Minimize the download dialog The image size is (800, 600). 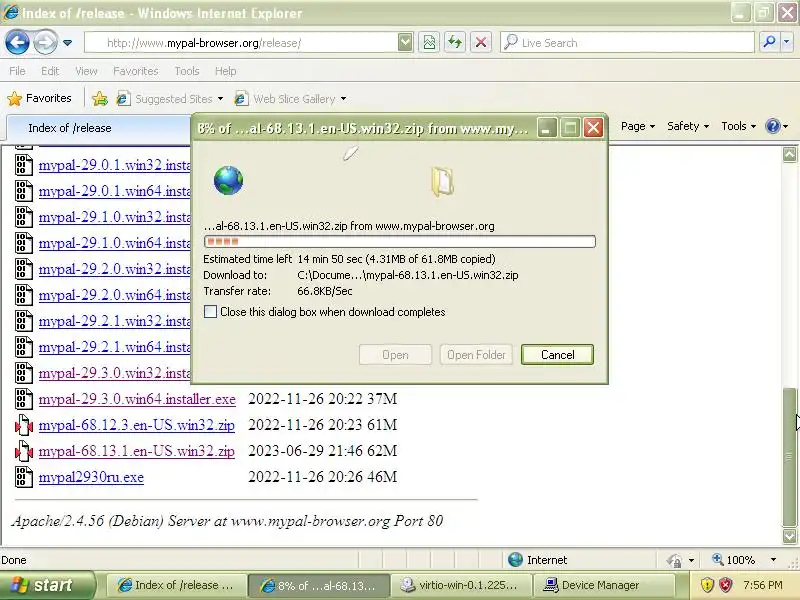[x=546, y=128]
